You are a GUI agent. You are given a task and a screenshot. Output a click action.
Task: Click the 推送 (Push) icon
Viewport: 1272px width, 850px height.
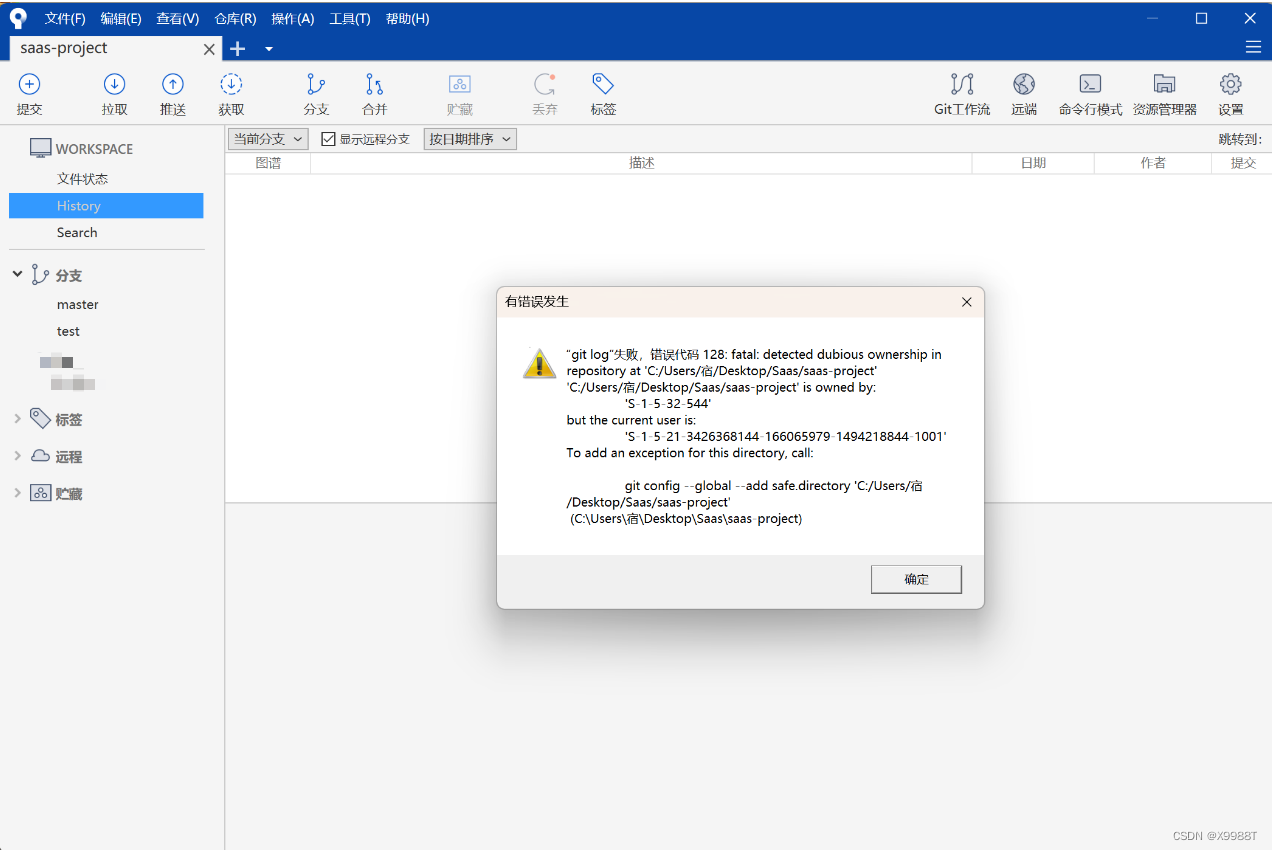pos(172,93)
